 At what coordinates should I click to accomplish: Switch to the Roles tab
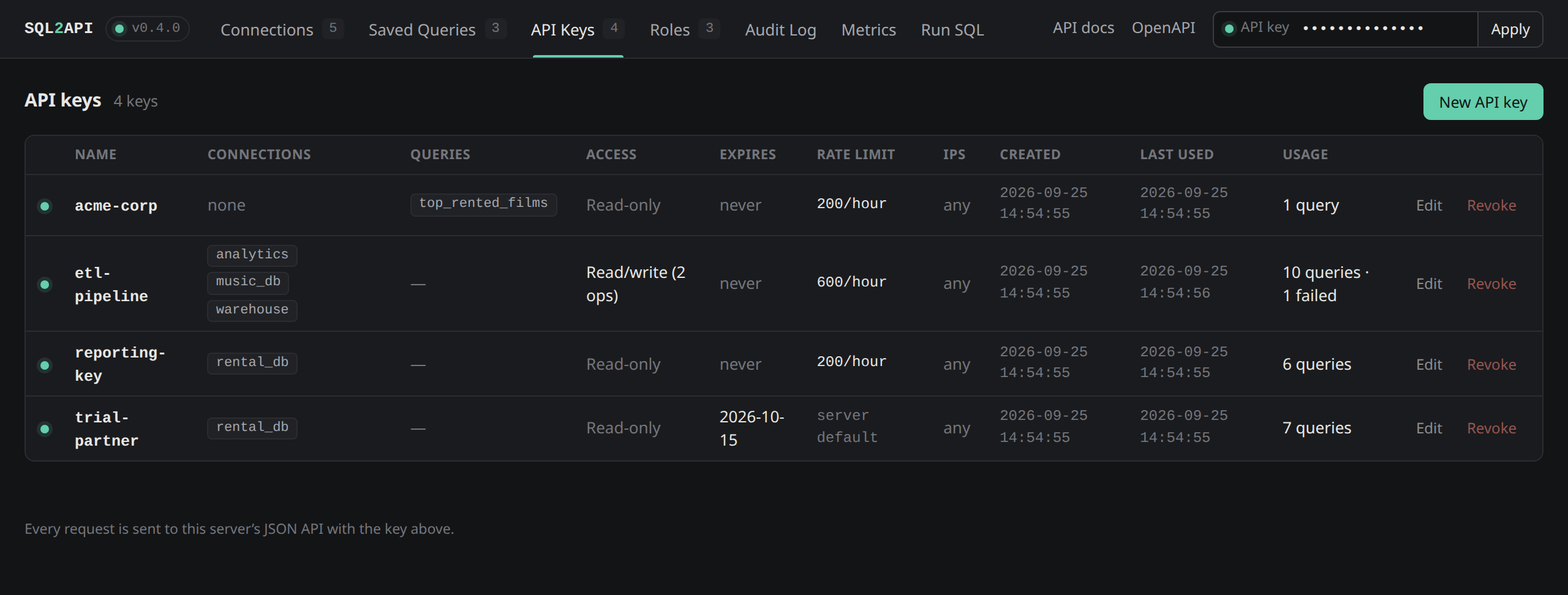pyautogui.click(x=685, y=29)
